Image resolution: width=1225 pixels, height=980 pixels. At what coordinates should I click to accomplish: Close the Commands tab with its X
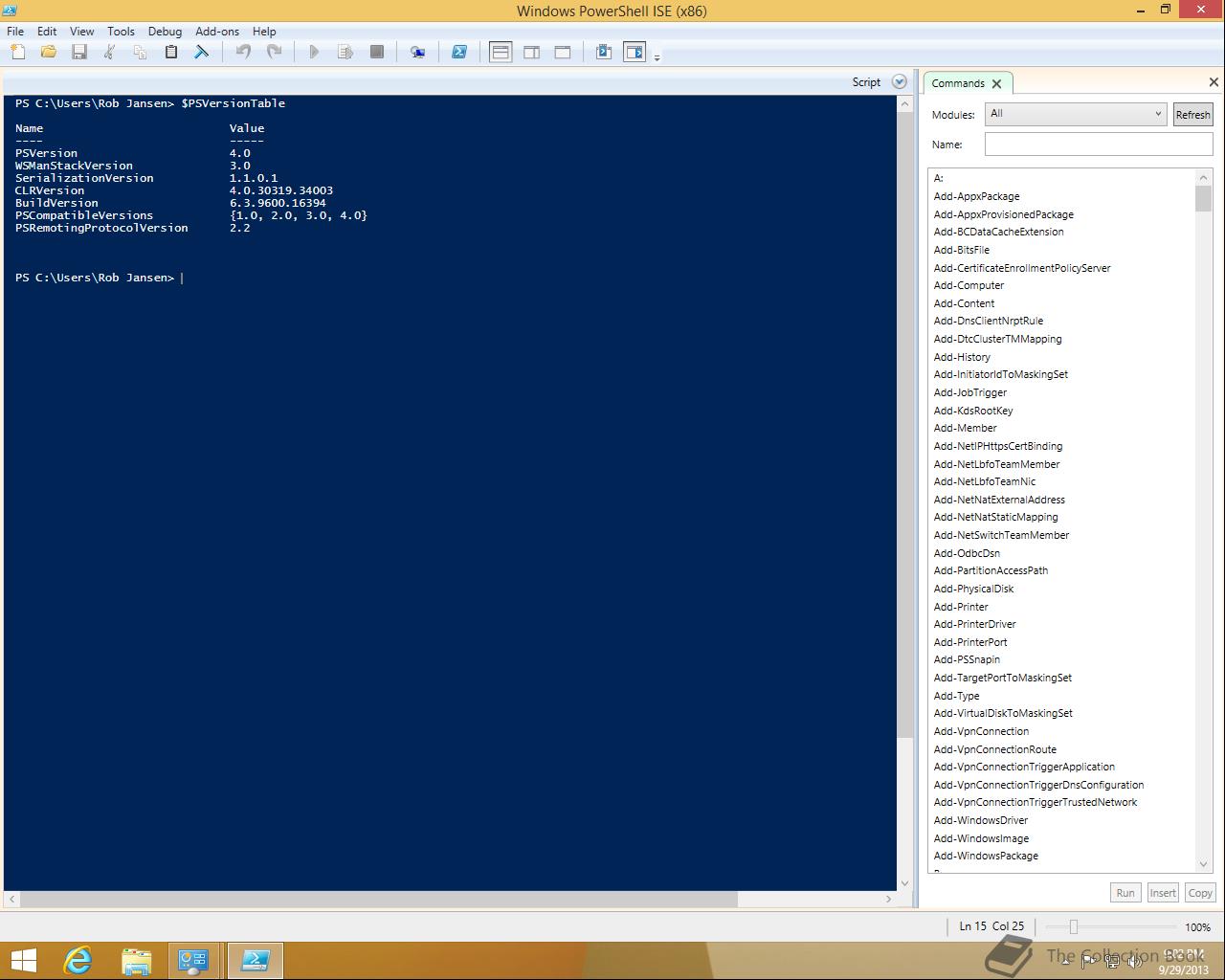[997, 83]
